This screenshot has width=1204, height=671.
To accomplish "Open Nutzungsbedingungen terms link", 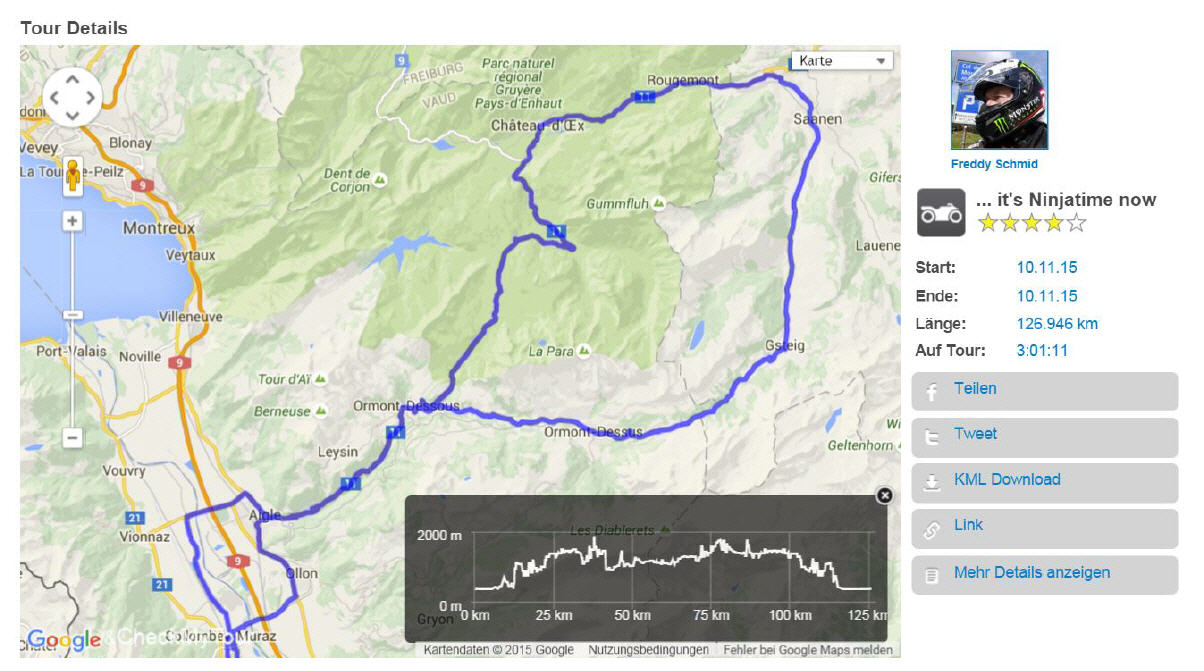I will (648, 650).
